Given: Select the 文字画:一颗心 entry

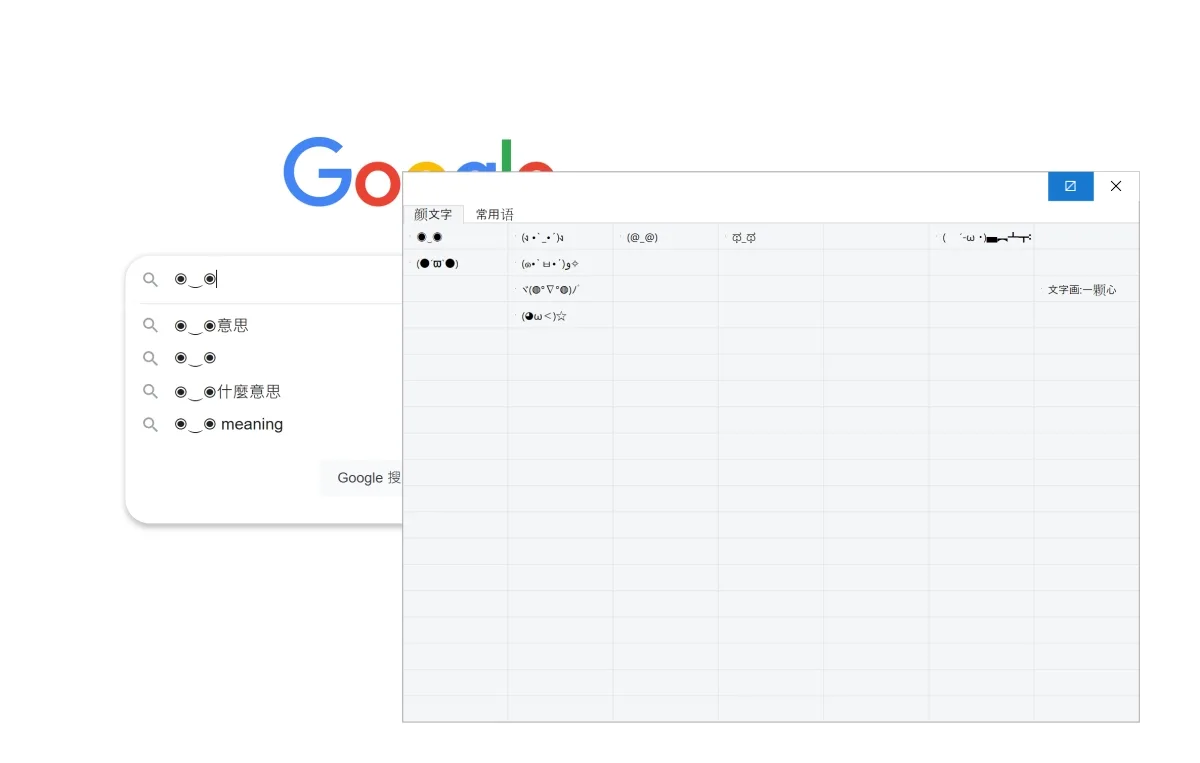Looking at the screenshot, I should click(x=1086, y=289).
